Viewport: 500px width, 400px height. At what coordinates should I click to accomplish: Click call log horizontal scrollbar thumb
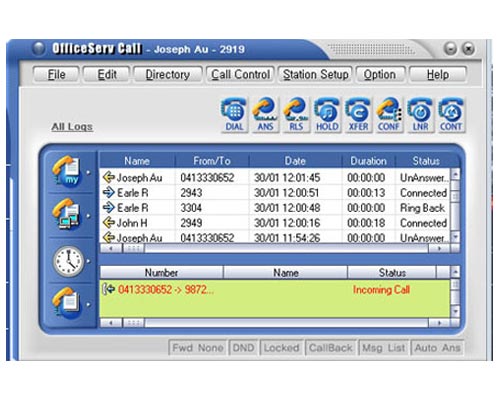[x=133, y=248]
